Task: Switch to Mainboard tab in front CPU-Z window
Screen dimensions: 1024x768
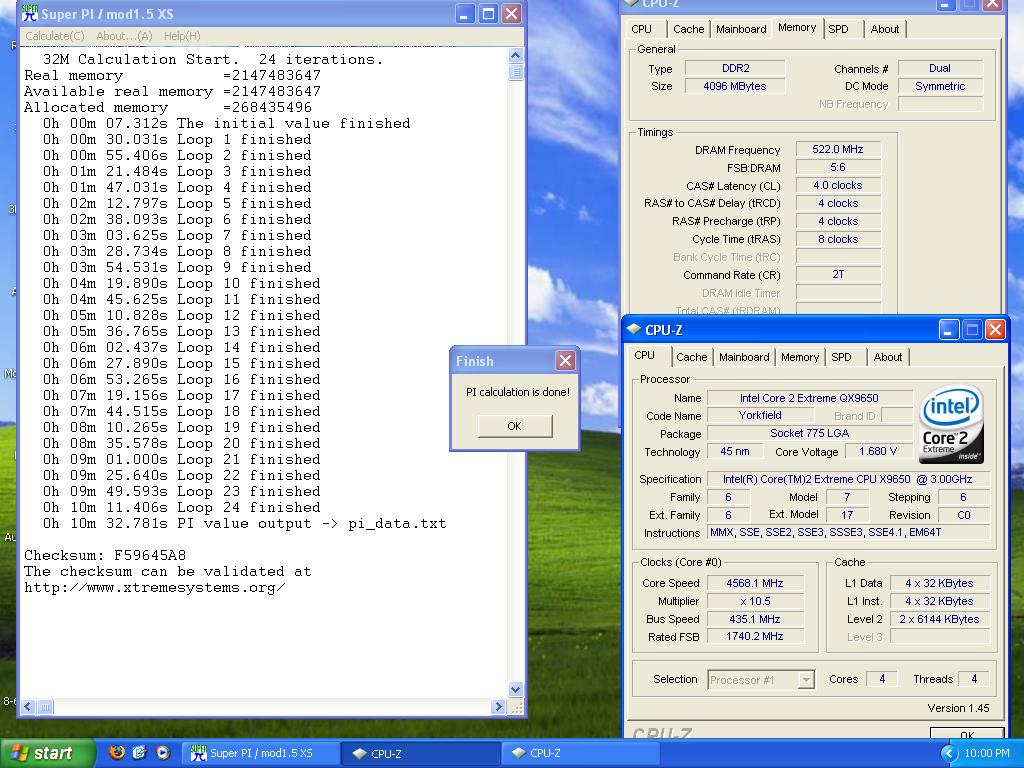Action: coord(744,357)
